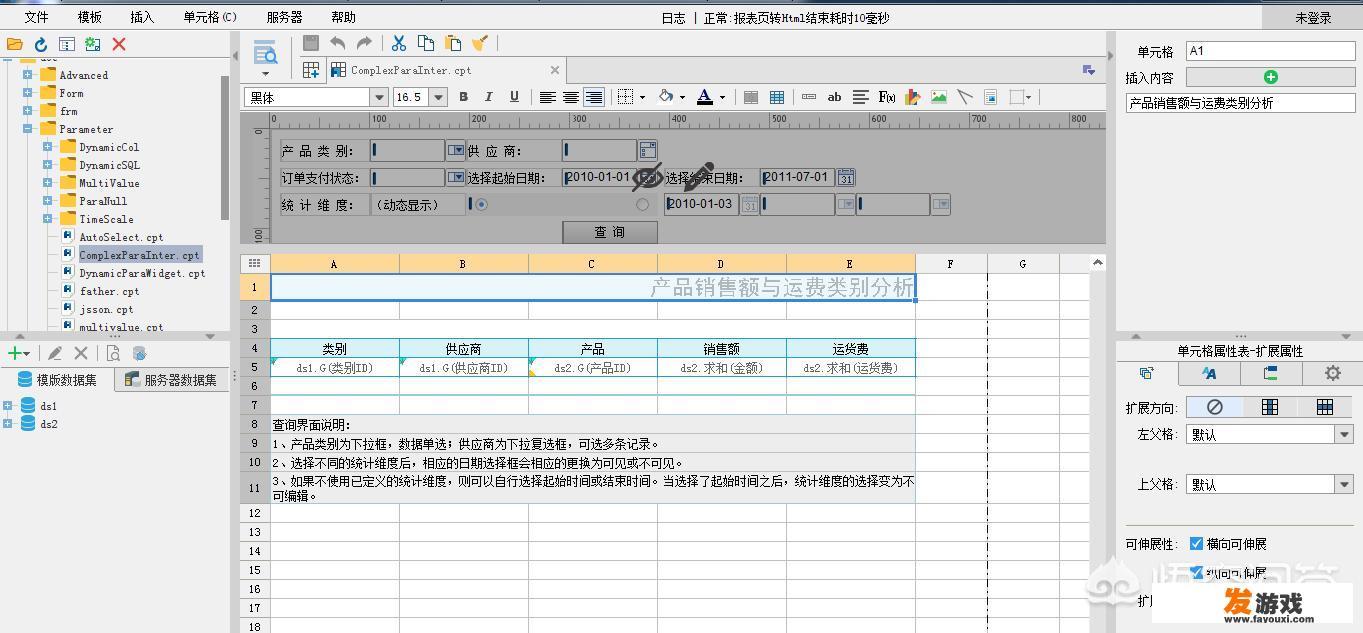Insert image icon in toolbar
The width and height of the screenshot is (1363, 633).
(x=938, y=97)
